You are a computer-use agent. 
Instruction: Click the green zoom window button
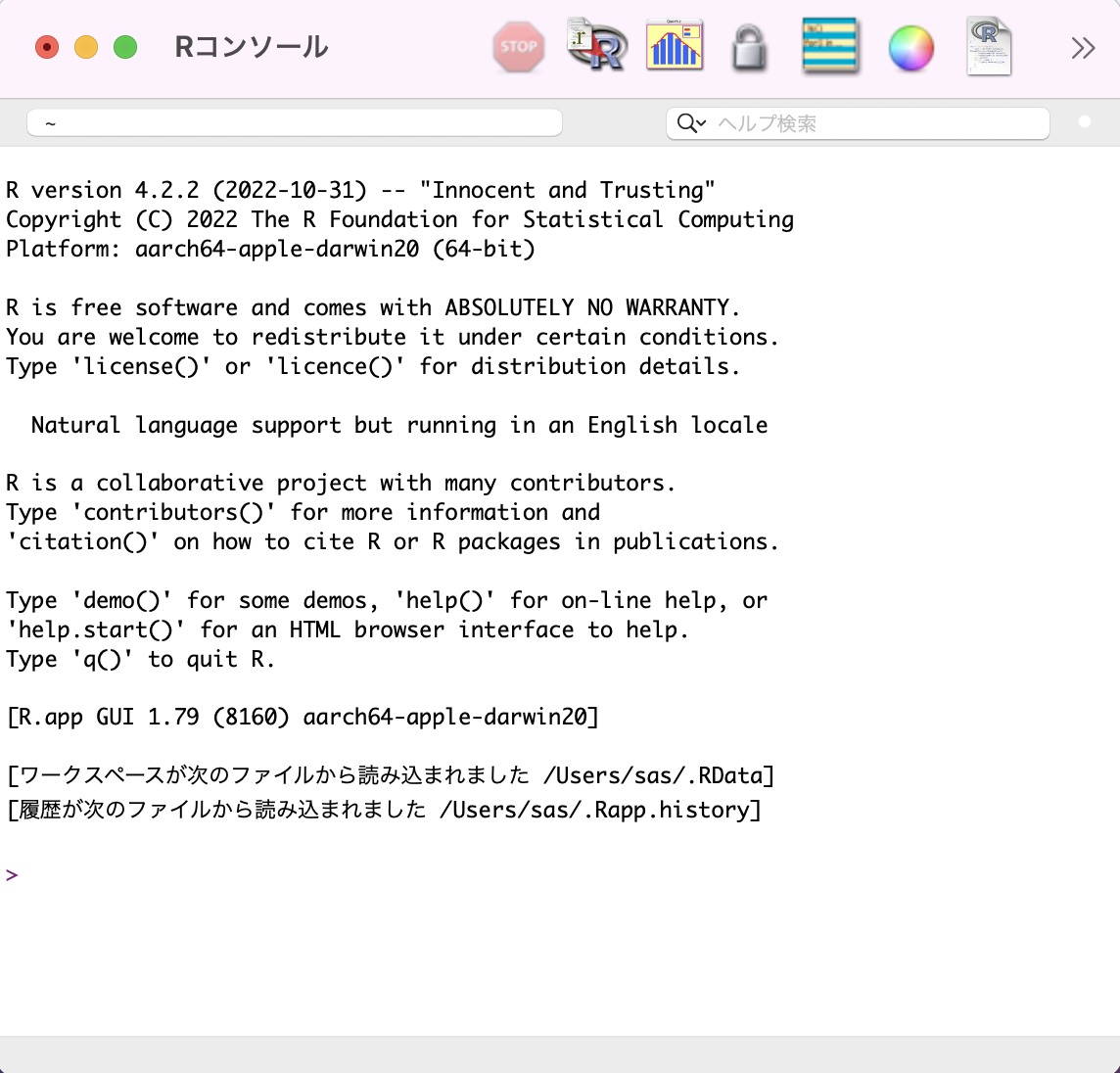tap(125, 47)
